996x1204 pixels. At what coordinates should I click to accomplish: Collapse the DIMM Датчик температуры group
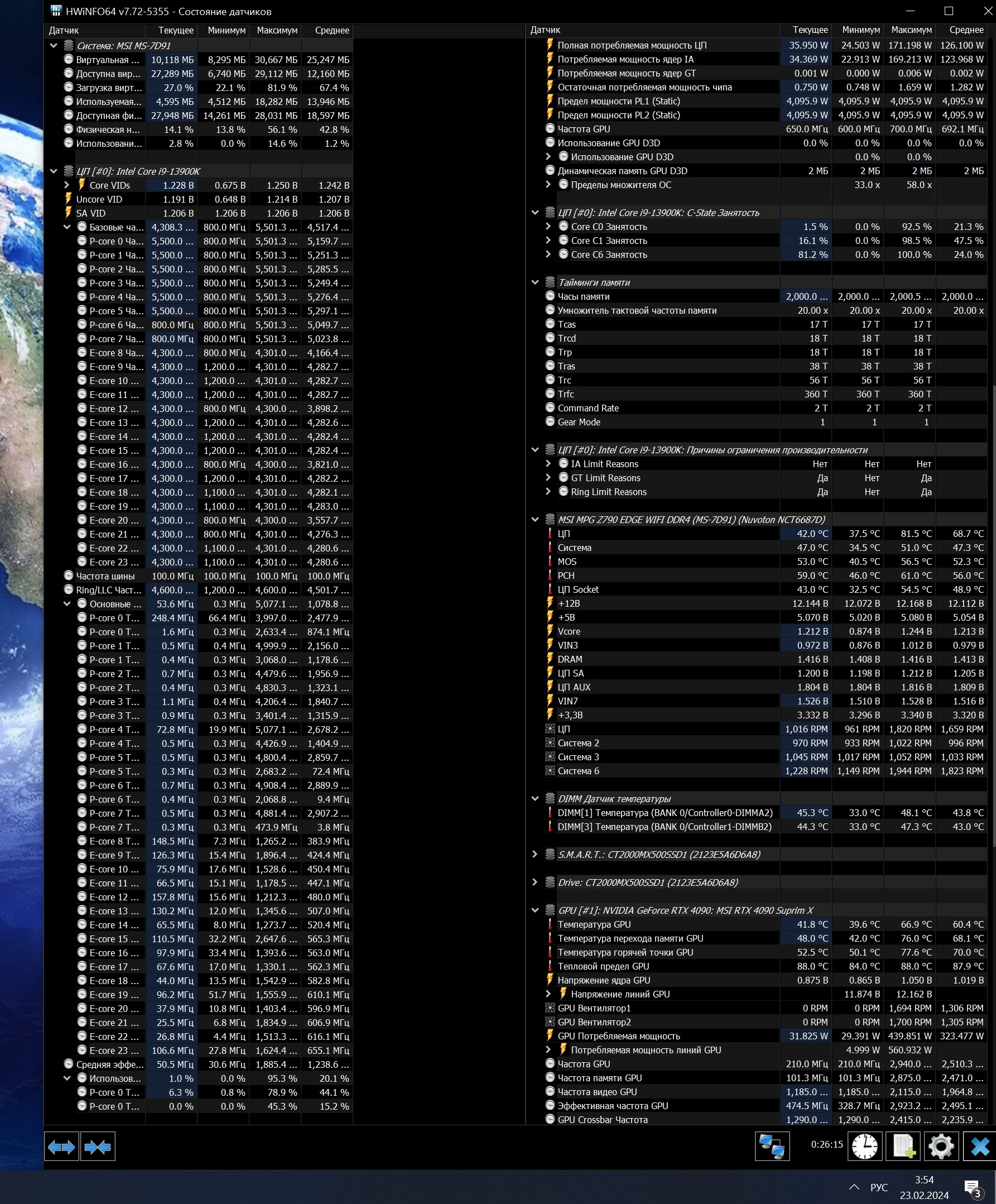(535, 799)
